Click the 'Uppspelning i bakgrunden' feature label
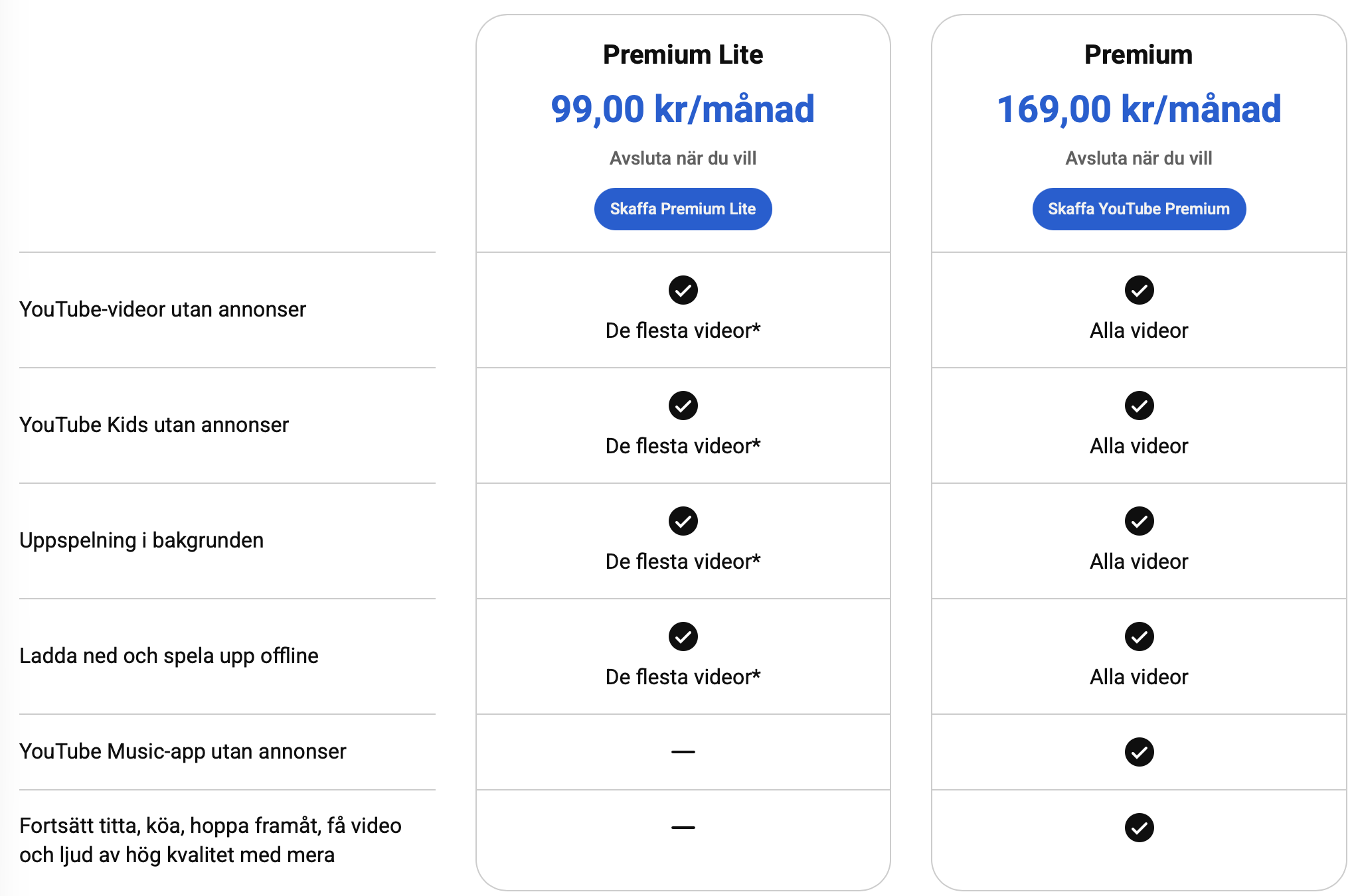1356x896 pixels. click(141, 540)
